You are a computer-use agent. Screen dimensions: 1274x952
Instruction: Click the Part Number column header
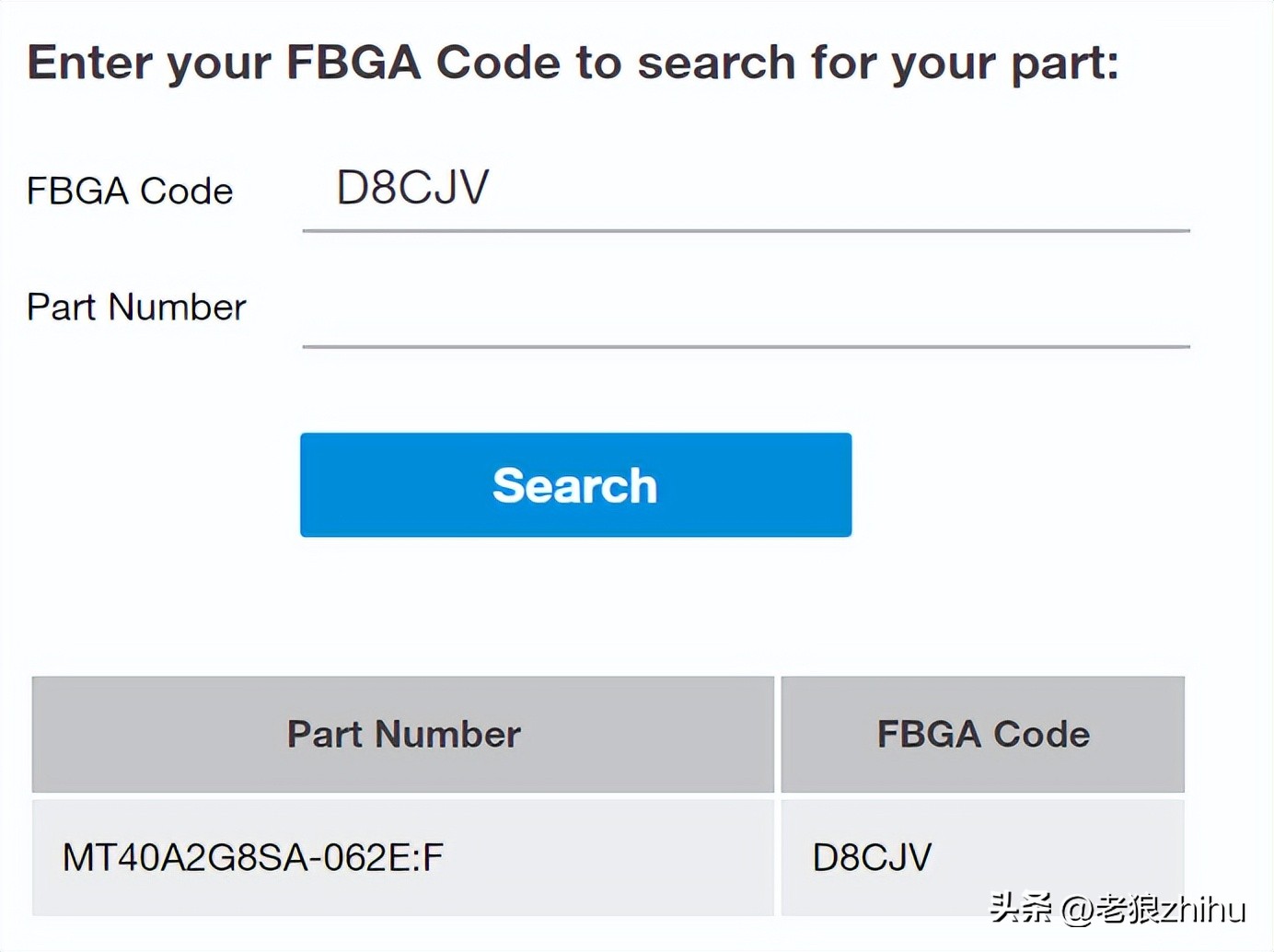coord(403,734)
